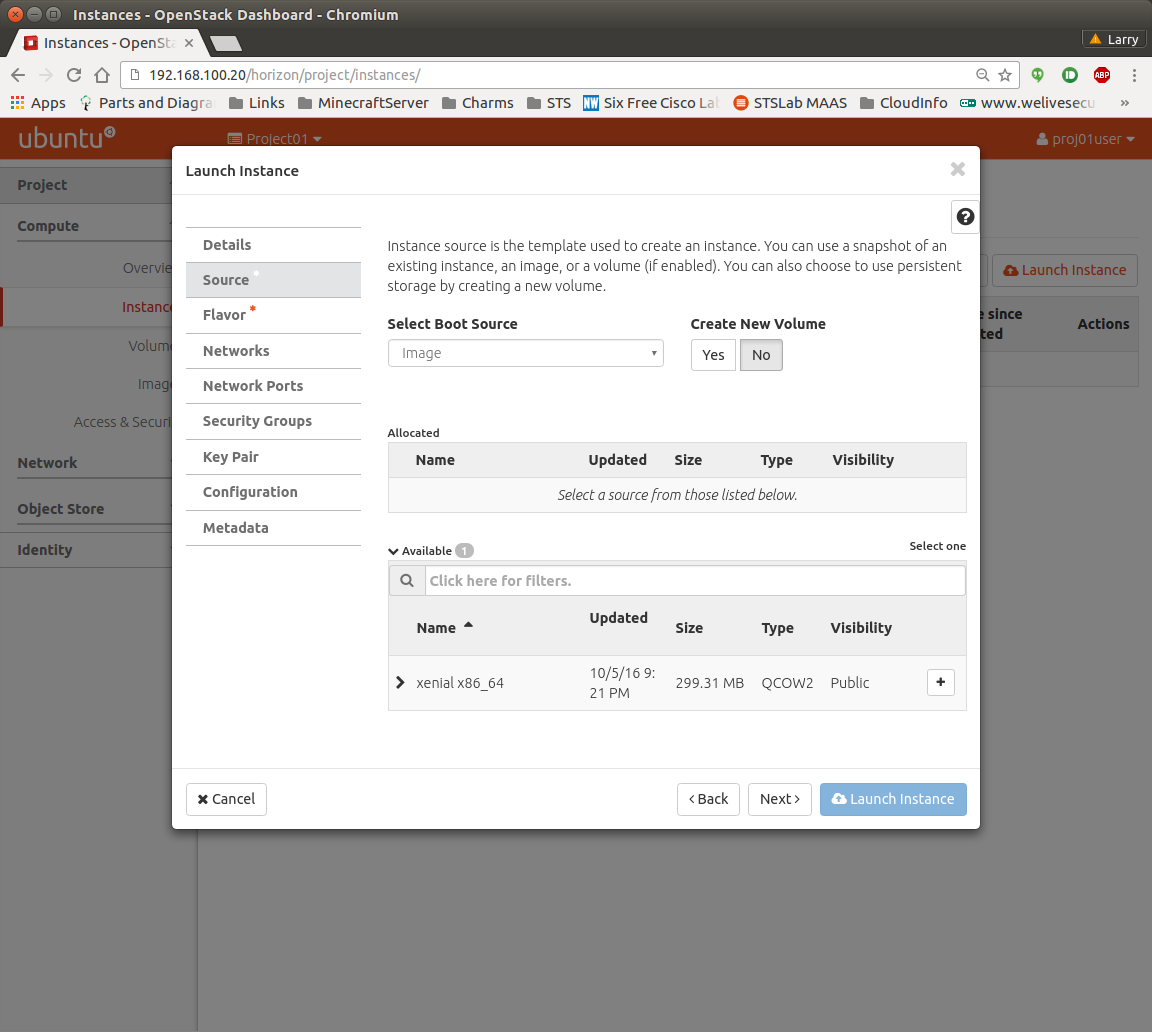
Task: Click the Next button
Action: pos(779,799)
